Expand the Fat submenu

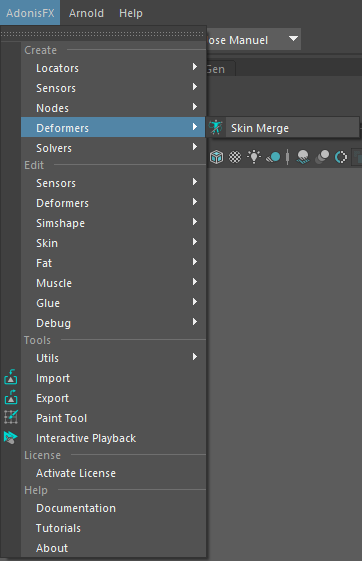click(113, 263)
